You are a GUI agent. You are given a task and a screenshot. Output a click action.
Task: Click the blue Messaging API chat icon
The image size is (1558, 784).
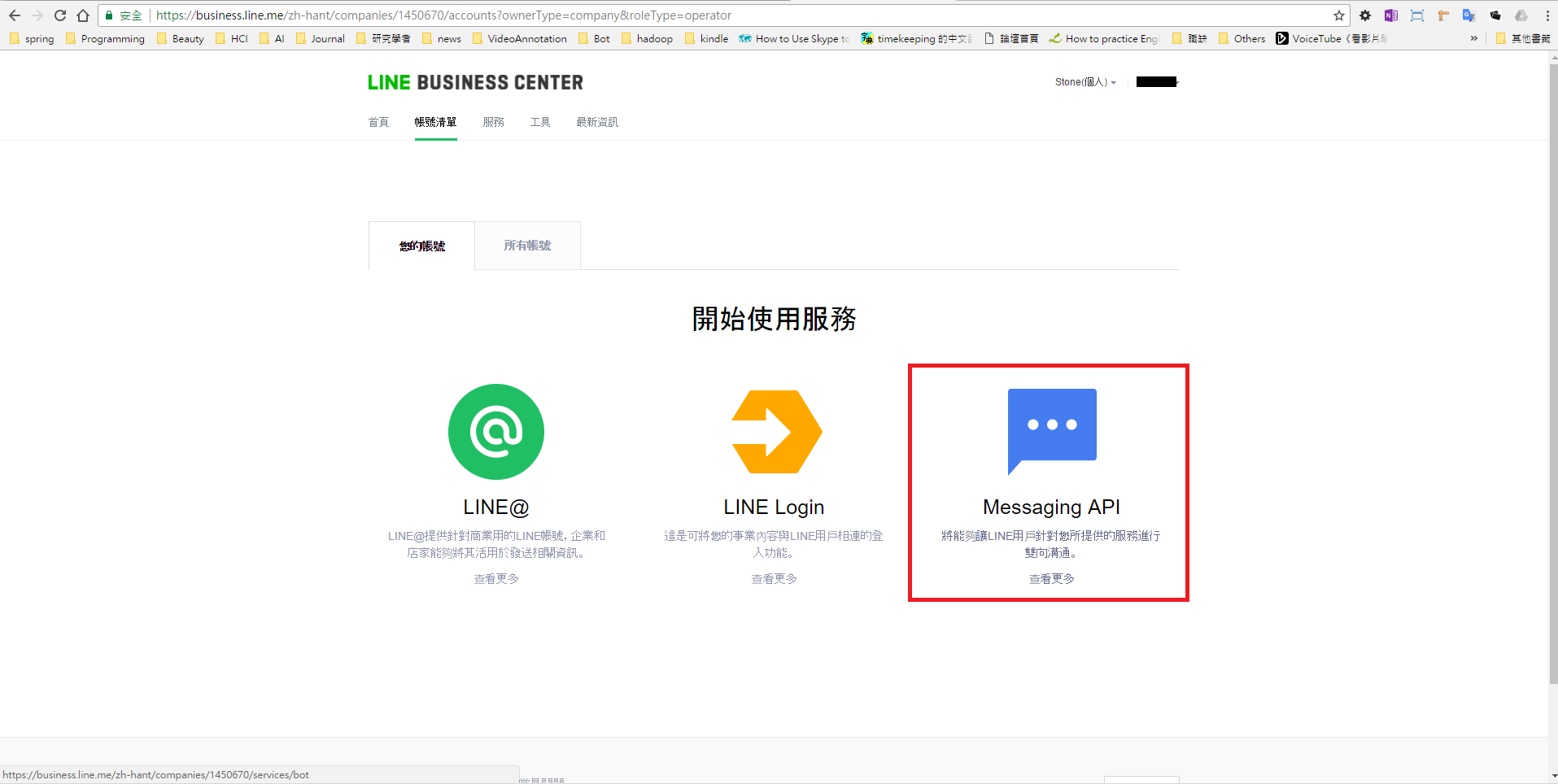point(1052,431)
